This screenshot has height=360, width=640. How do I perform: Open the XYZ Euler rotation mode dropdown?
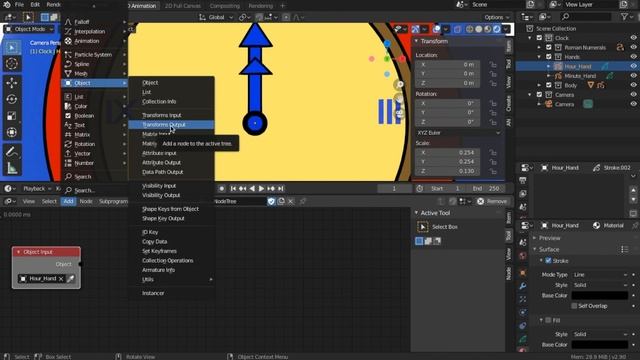click(458, 133)
